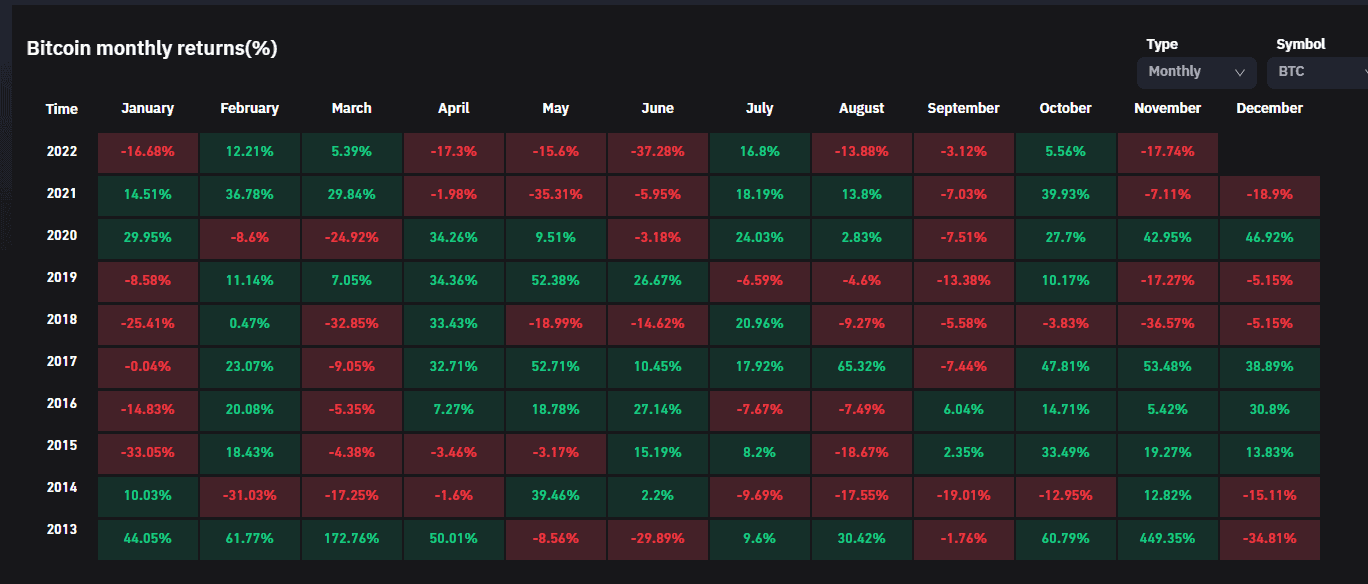Select the 2013 year row label

pos(62,539)
